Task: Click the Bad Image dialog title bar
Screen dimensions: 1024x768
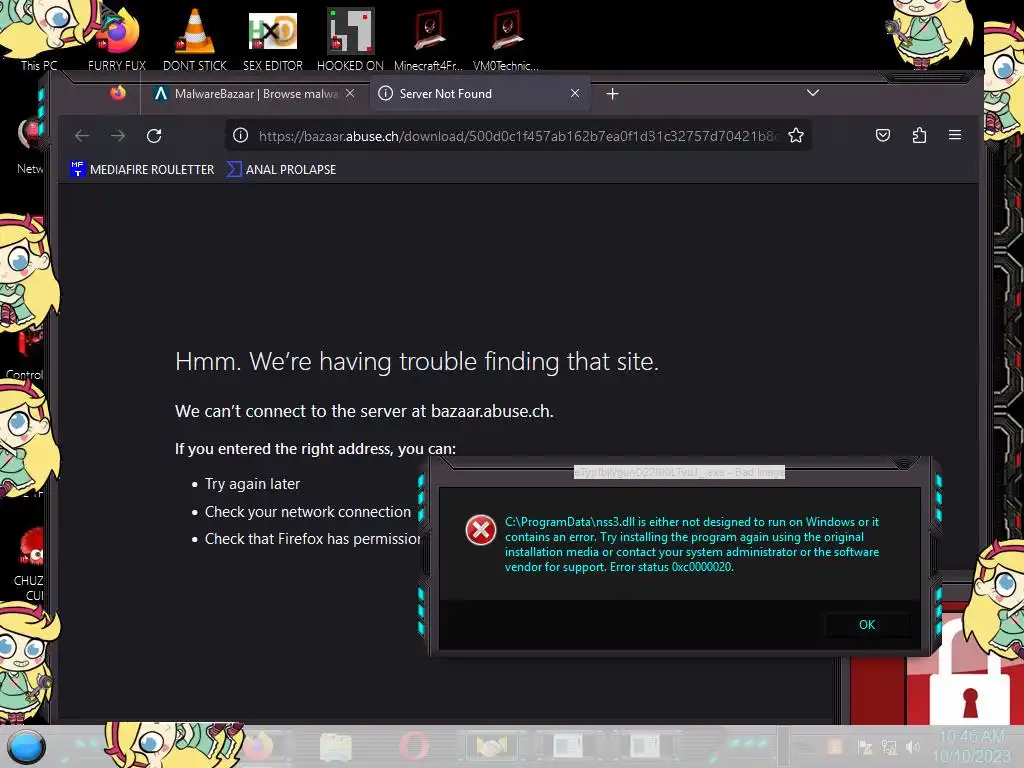Action: coord(679,472)
